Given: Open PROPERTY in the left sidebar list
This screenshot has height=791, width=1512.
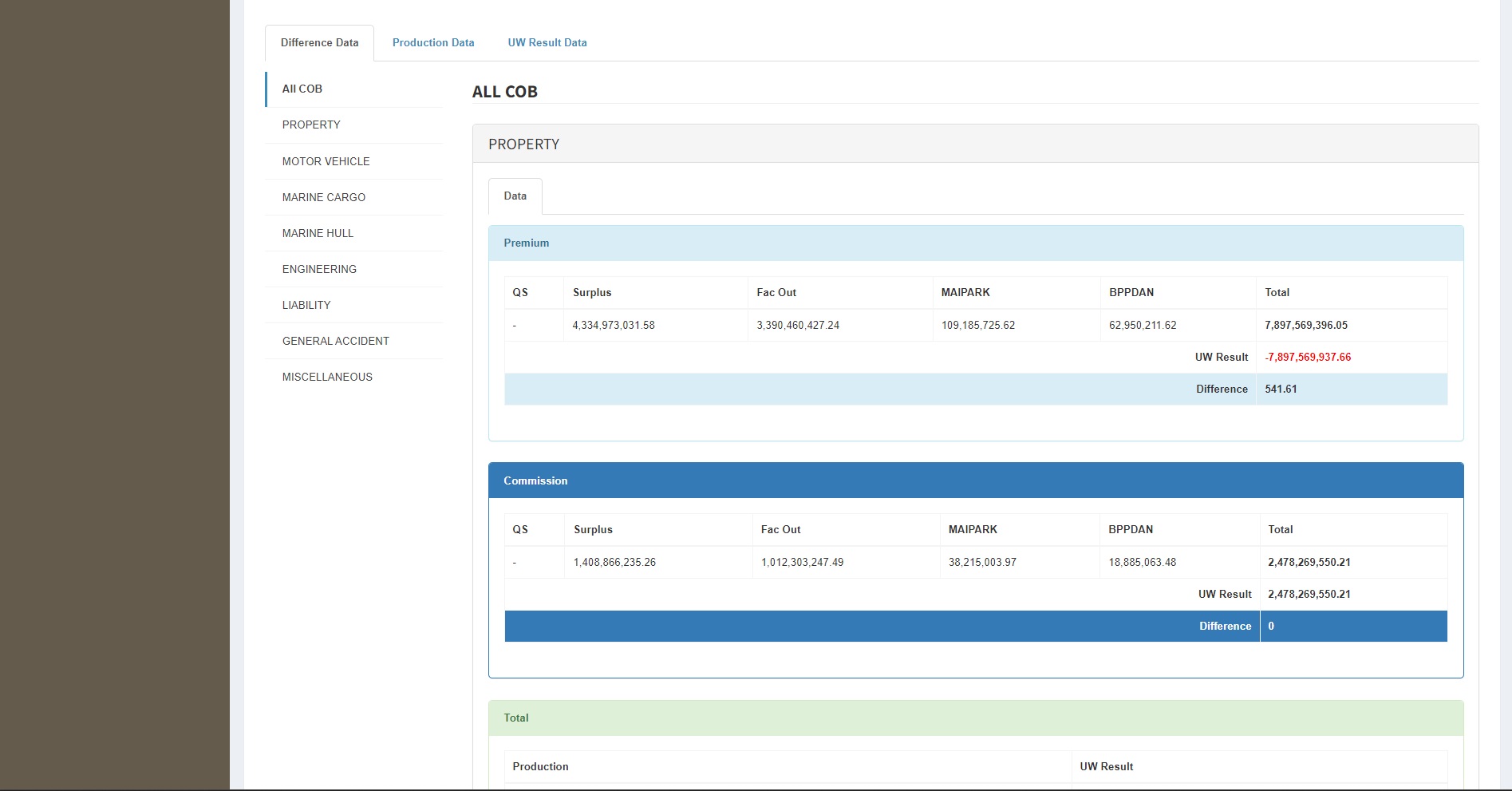Looking at the screenshot, I should tap(311, 125).
